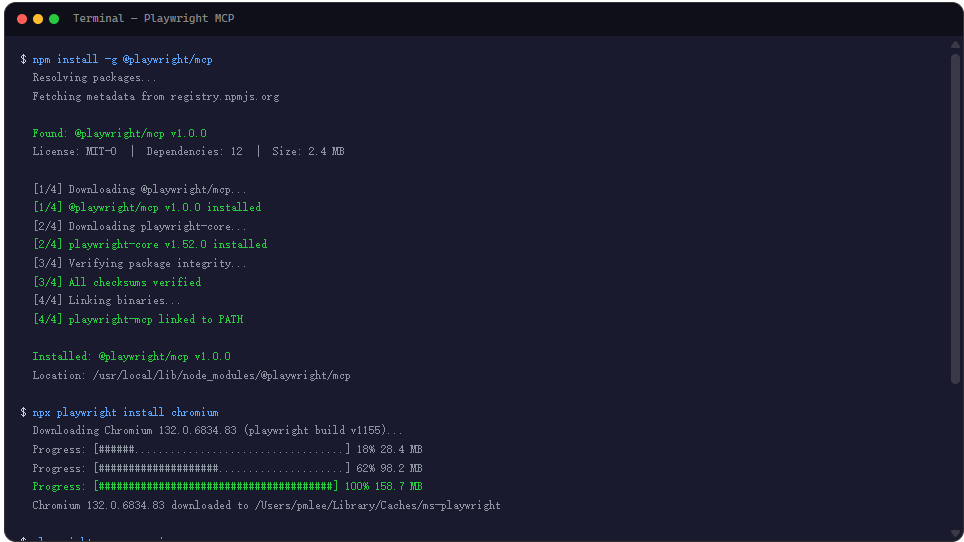
Task: Click 'Downloading Chromium 132.0.6834.83' line
Action: coord(218,431)
